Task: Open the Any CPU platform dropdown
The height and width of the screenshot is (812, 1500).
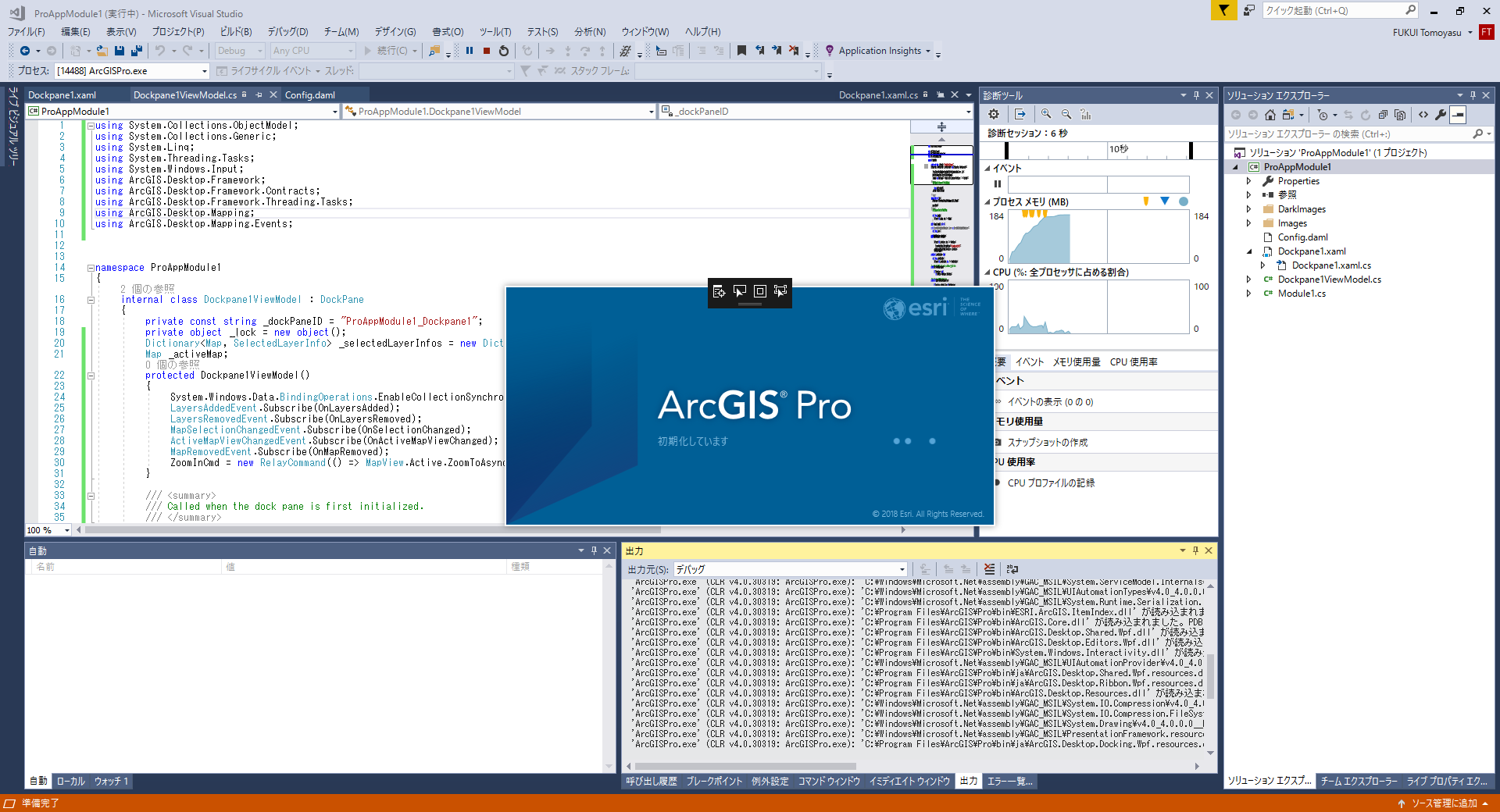Action: 312,51
